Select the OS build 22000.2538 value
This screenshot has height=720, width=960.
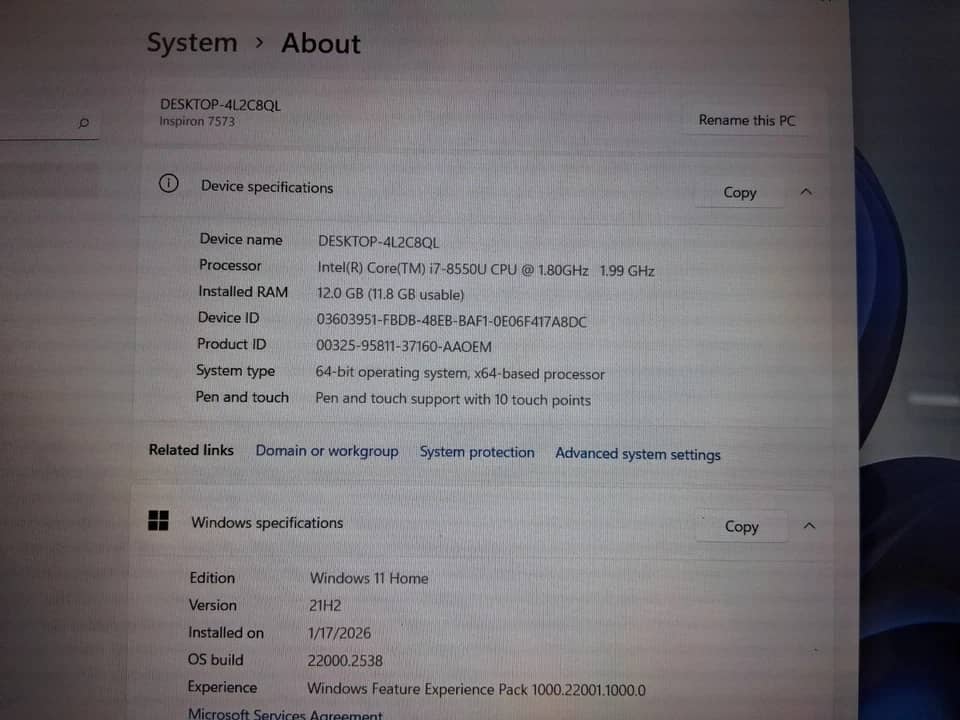(x=345, y=661)
